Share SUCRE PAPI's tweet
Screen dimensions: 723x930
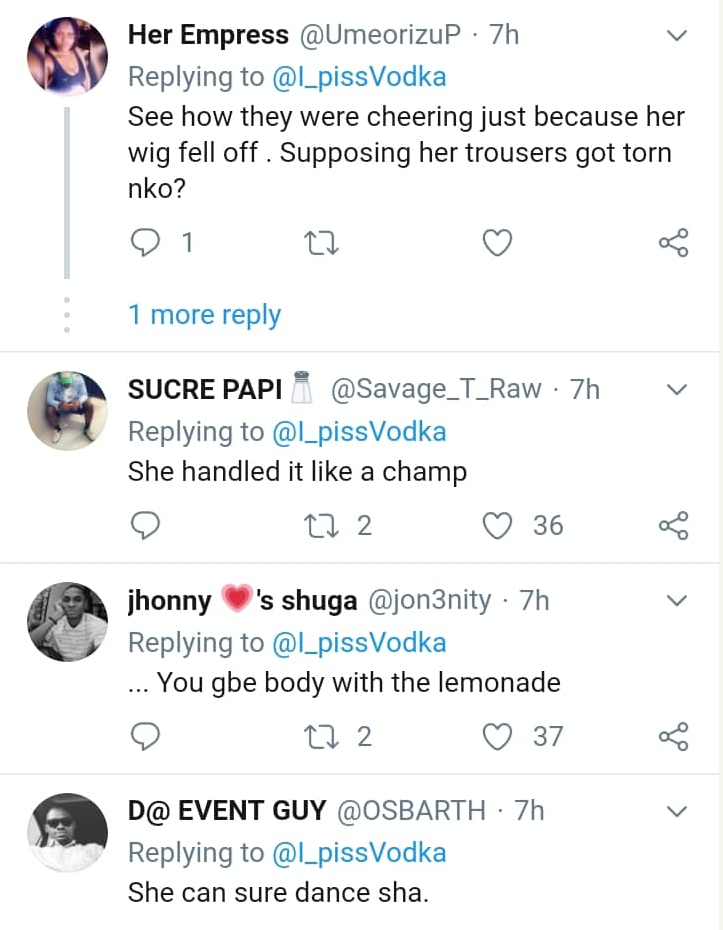click(x=674, y=525)
